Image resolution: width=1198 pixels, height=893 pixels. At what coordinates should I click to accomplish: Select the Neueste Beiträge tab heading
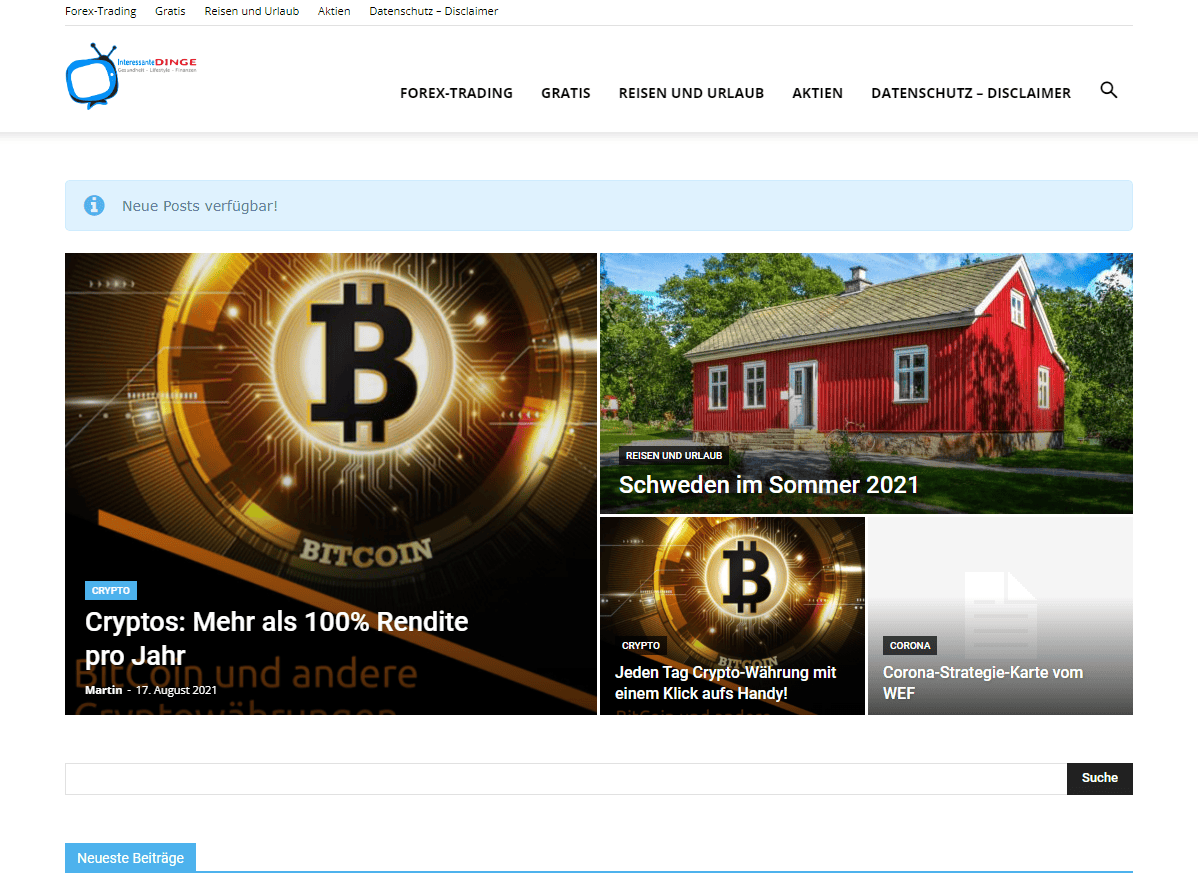[x=131, y=858]
